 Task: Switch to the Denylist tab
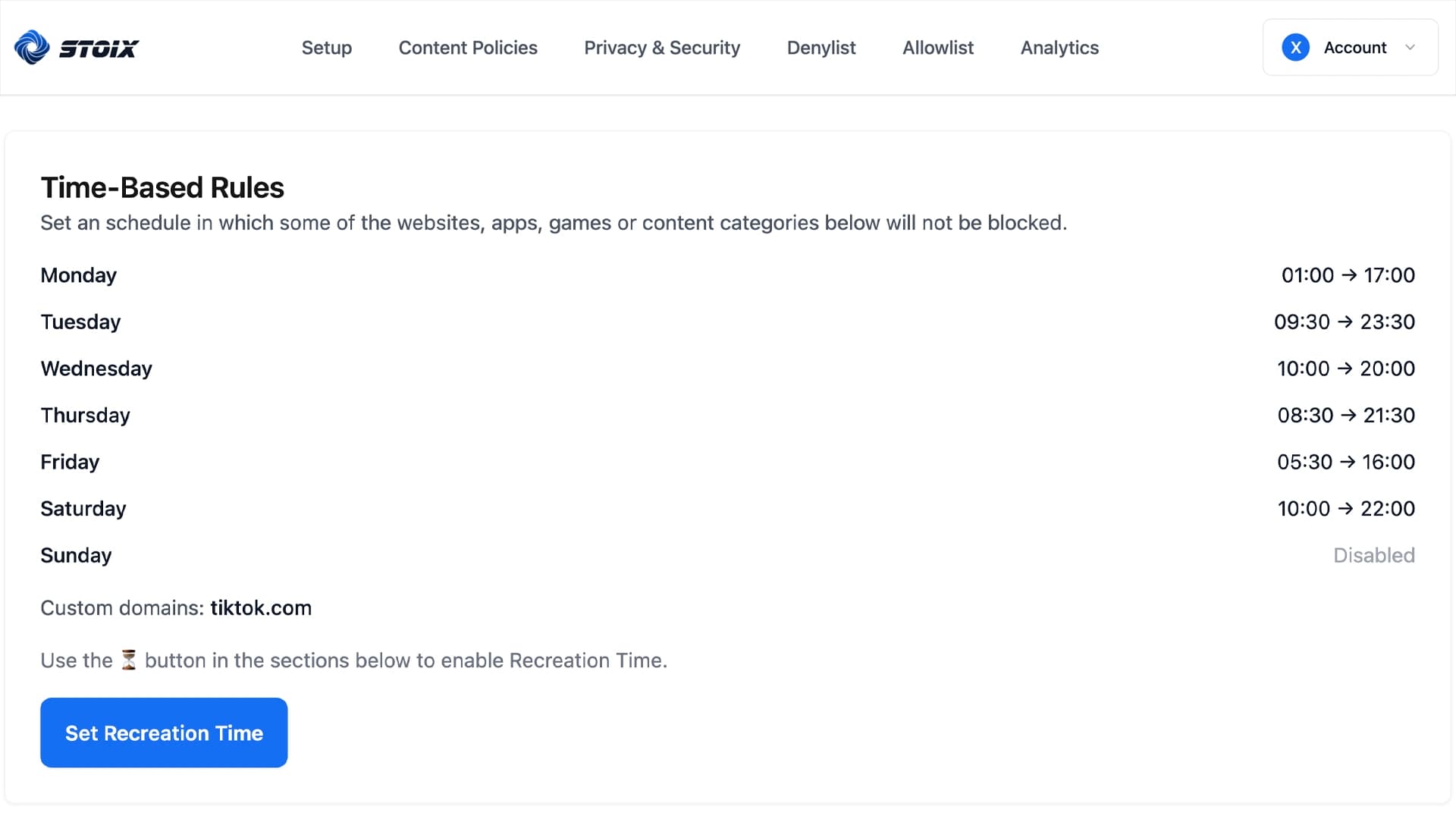[x=821, y=47]
